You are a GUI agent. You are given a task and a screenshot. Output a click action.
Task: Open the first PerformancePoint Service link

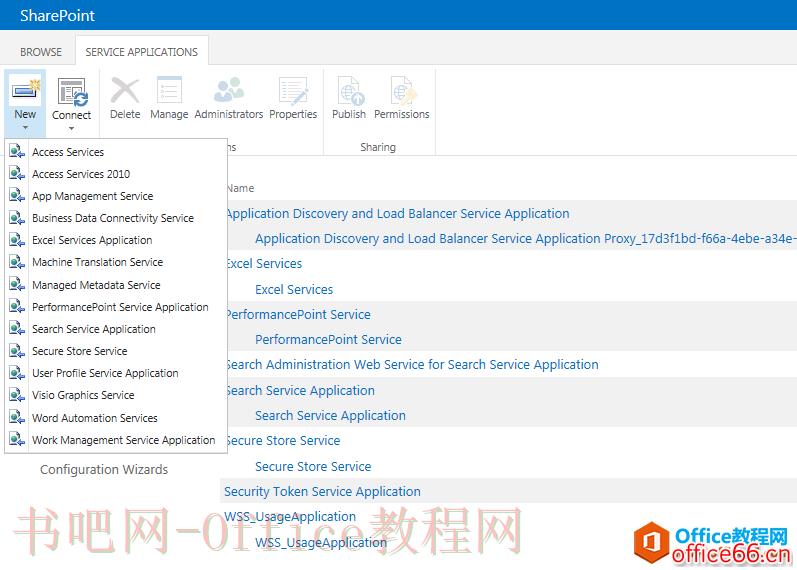pos(299,314)
